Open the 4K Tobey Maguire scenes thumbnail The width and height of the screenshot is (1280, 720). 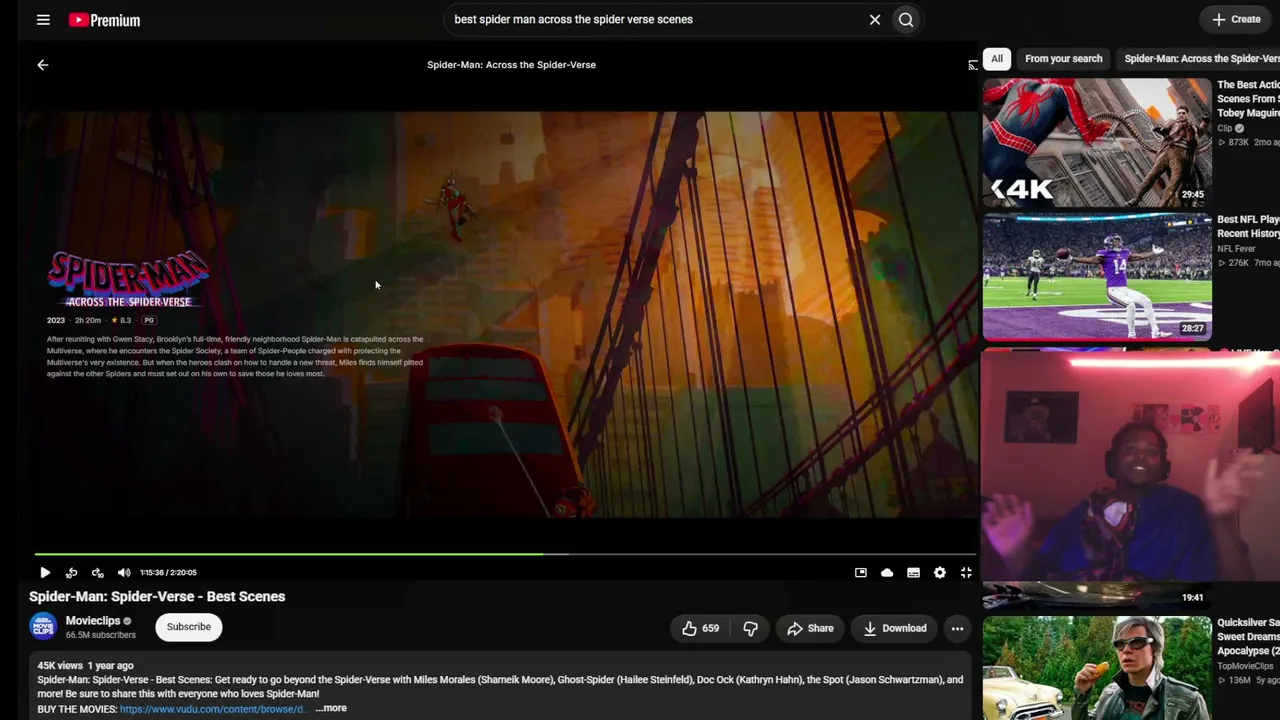[x=1097, y=142]
